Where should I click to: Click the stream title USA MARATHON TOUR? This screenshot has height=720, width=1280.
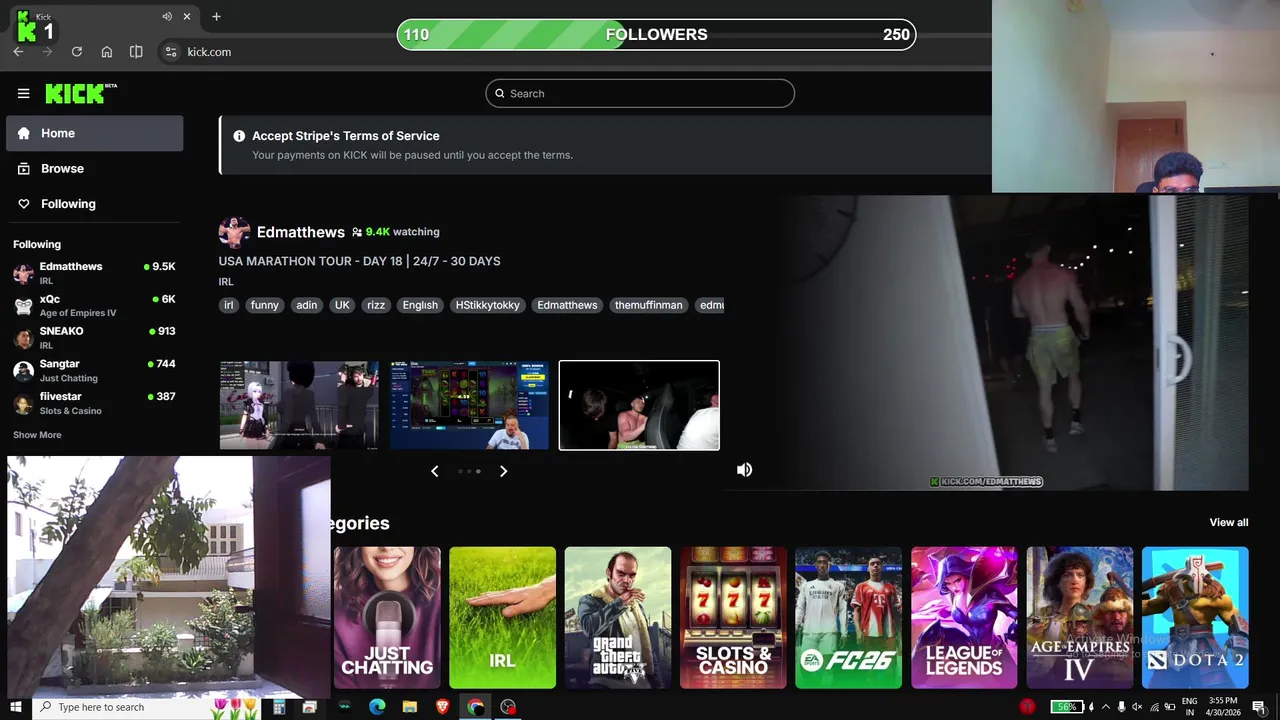click(359, 261)
